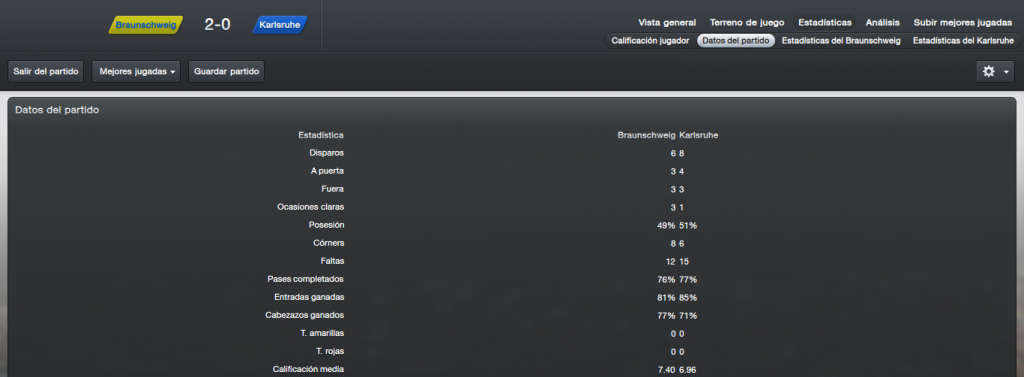
Task: Click the 2-0 match score
Action: coord(217,25)
